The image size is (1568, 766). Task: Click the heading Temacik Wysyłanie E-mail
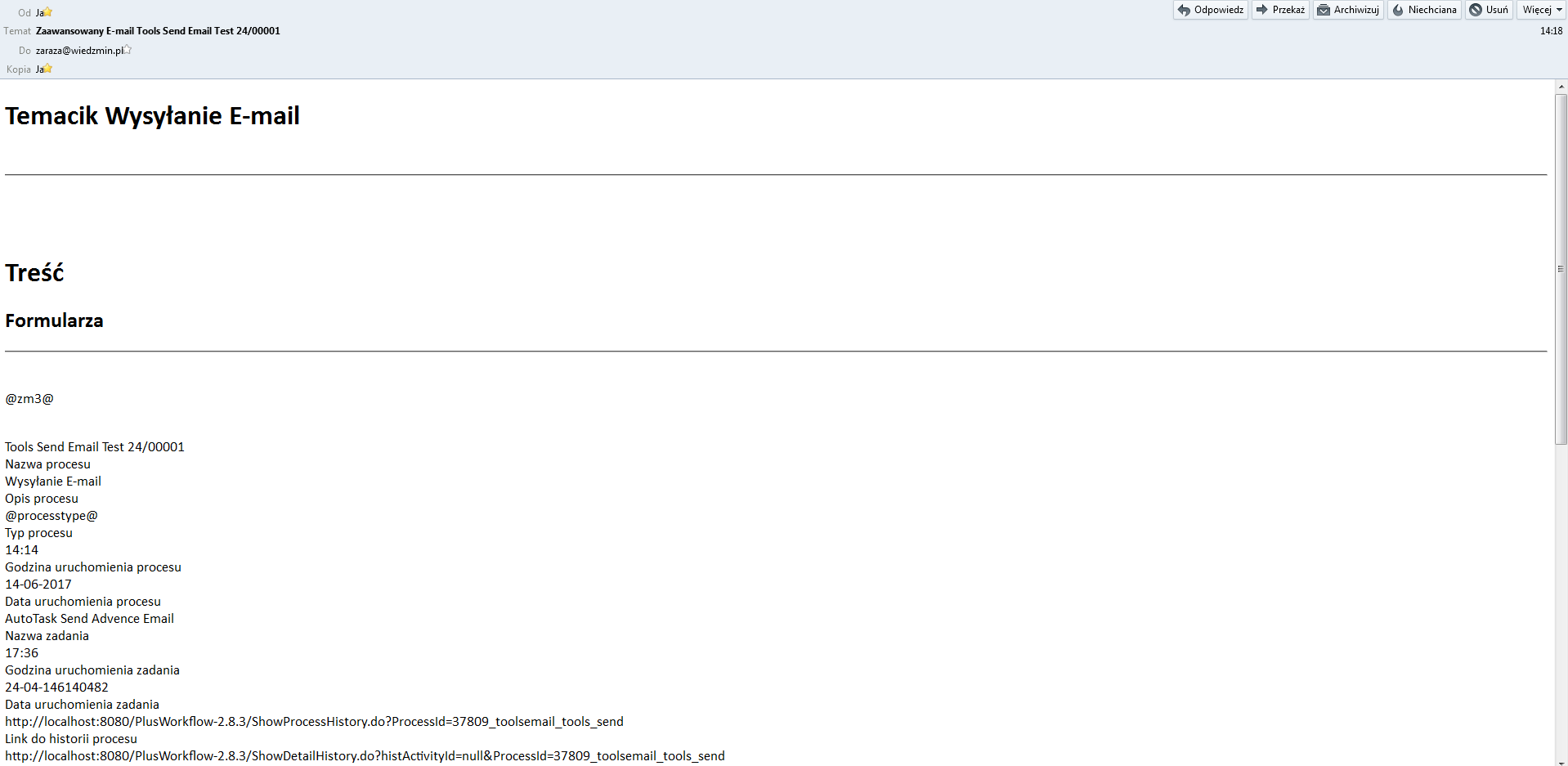152,116
